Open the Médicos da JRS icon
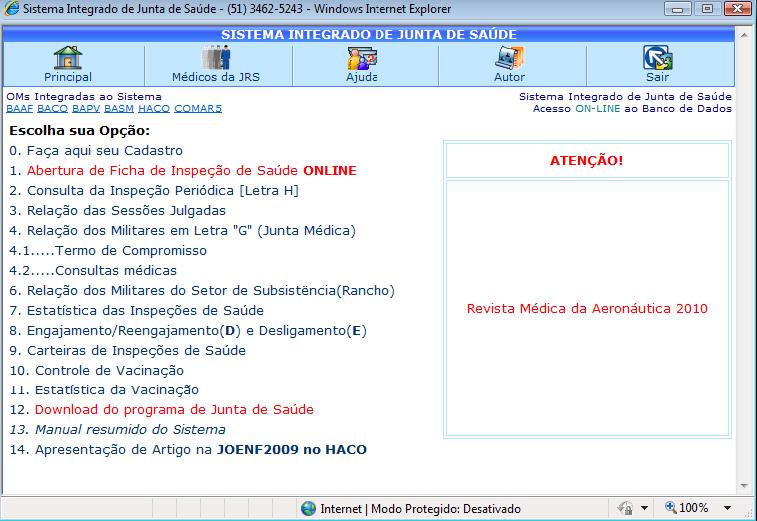Image resolution: width=757 pixels, height=521 pixels. (x=215, y=57)
